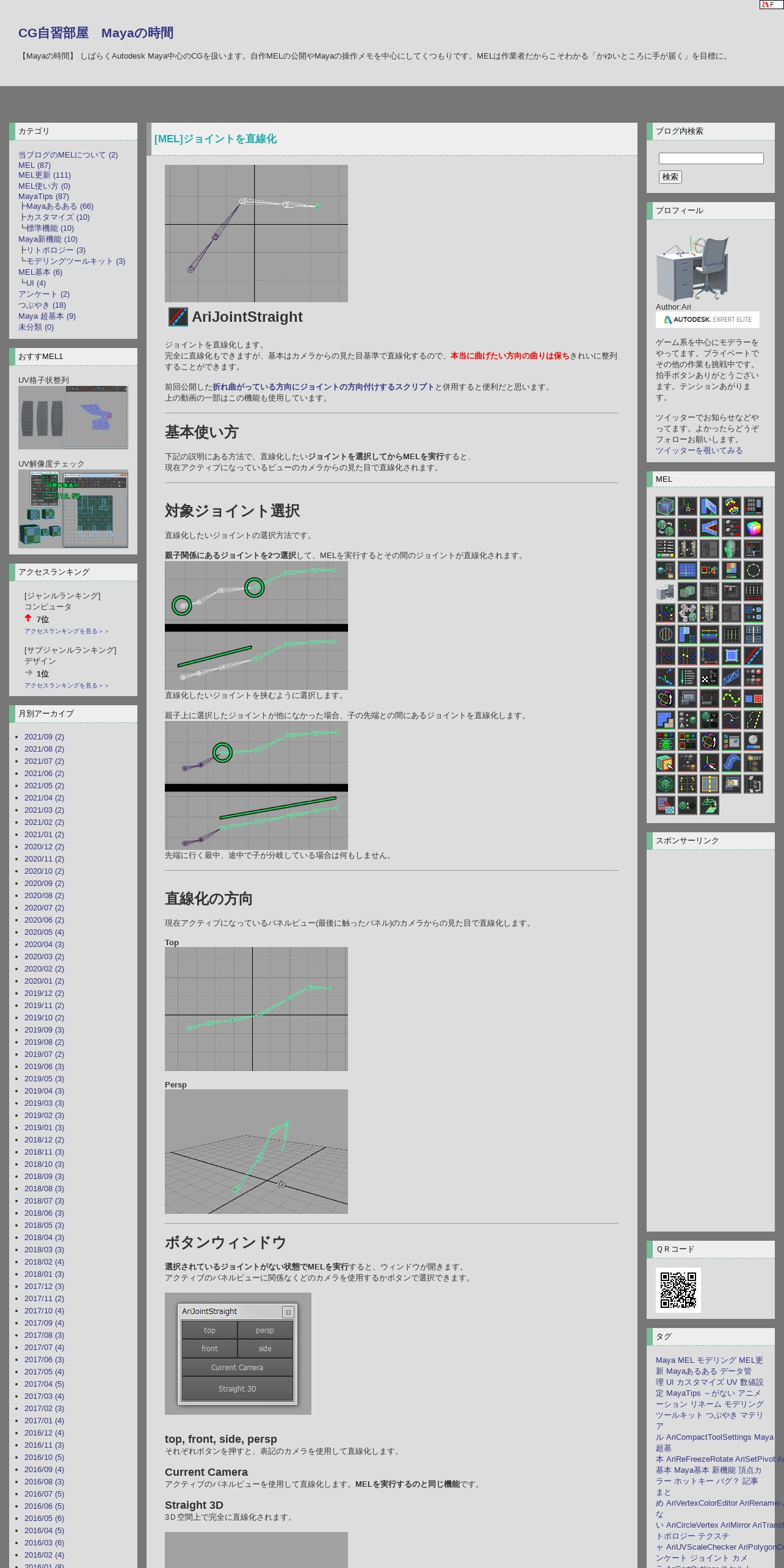Click the half-green head MEL icon
Image resolution: width=784 pixels, height=1568 pixels.
click(731, 549)
